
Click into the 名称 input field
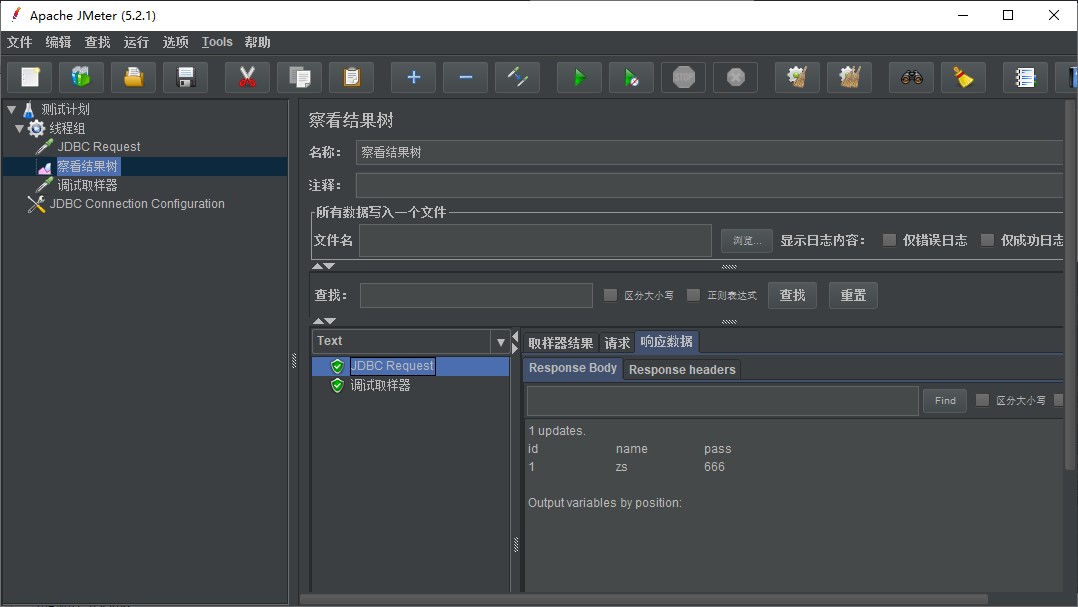pyautogui.click(x=710, y=153)
